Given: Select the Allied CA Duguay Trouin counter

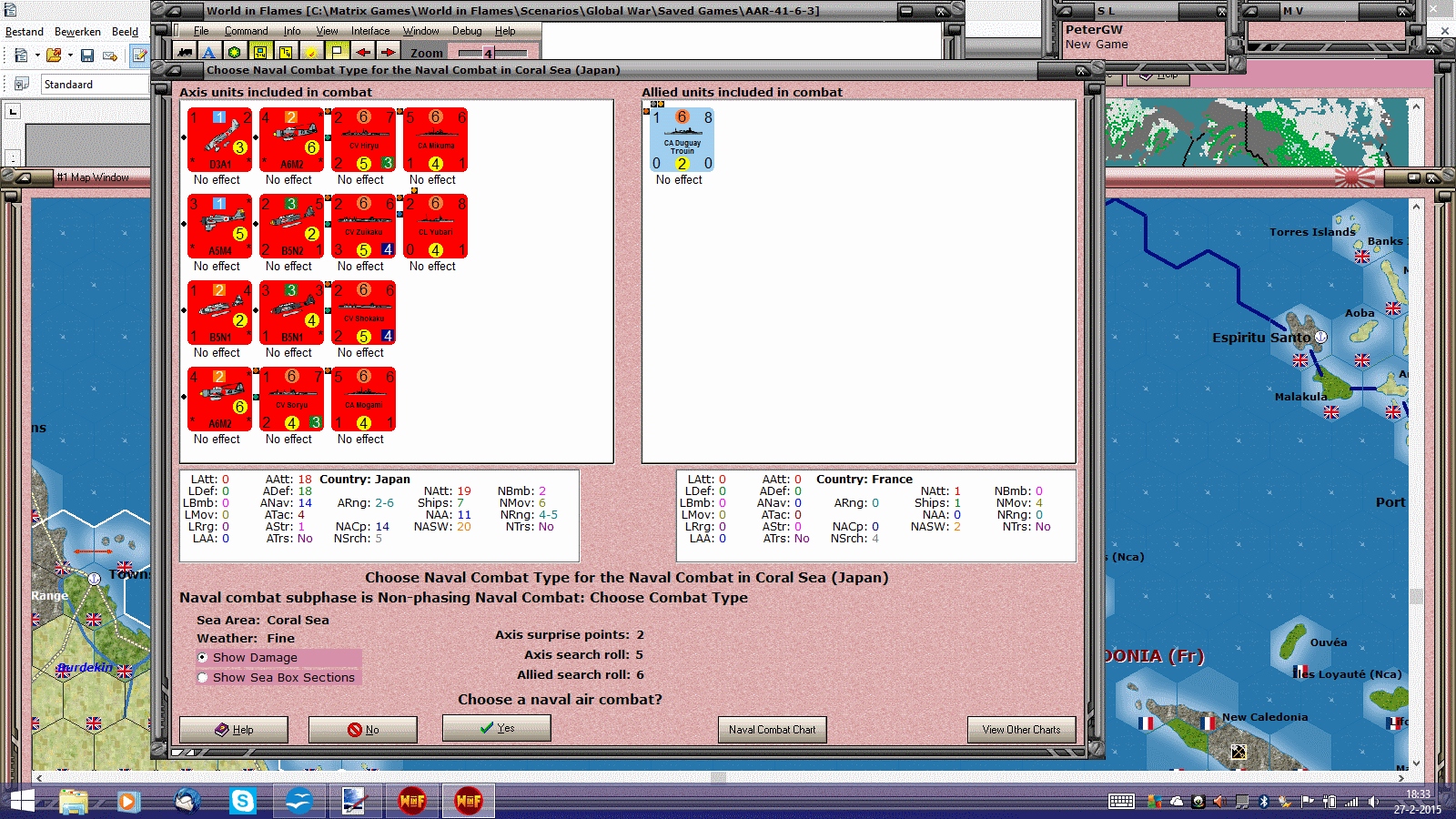Looking at the screenshot, I should click(682, 139).
